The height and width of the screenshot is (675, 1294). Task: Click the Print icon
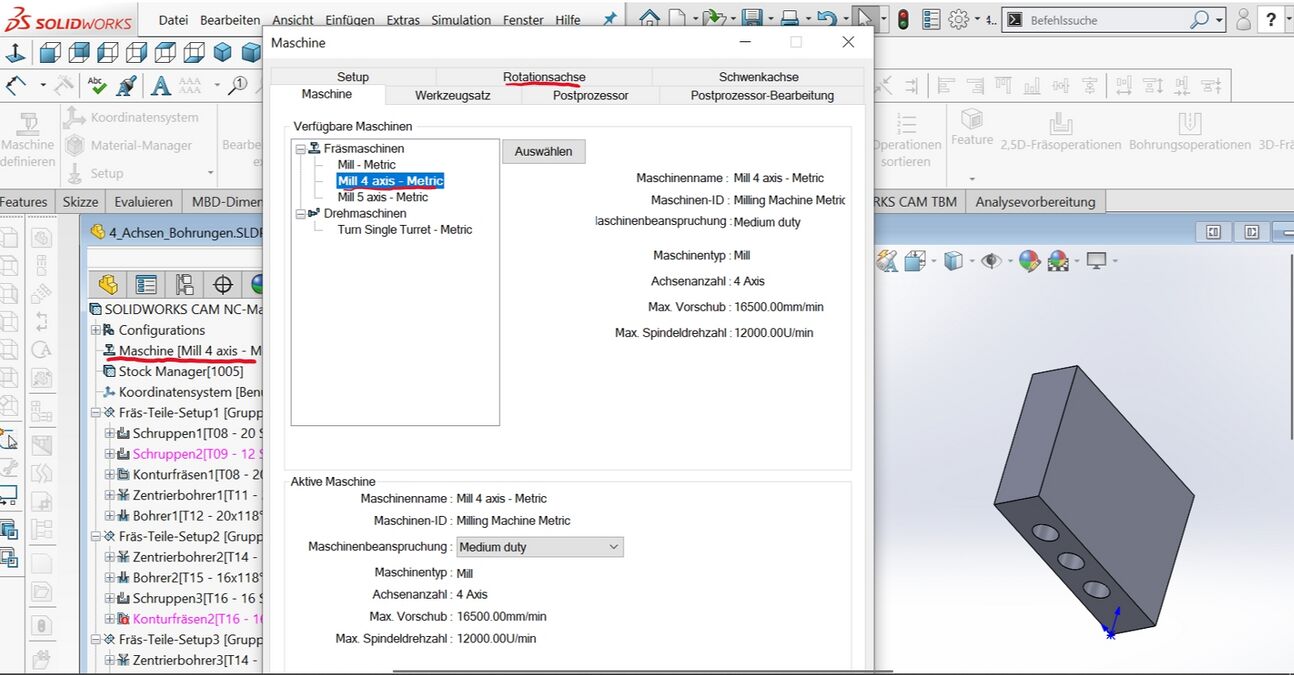click(789, 19)
